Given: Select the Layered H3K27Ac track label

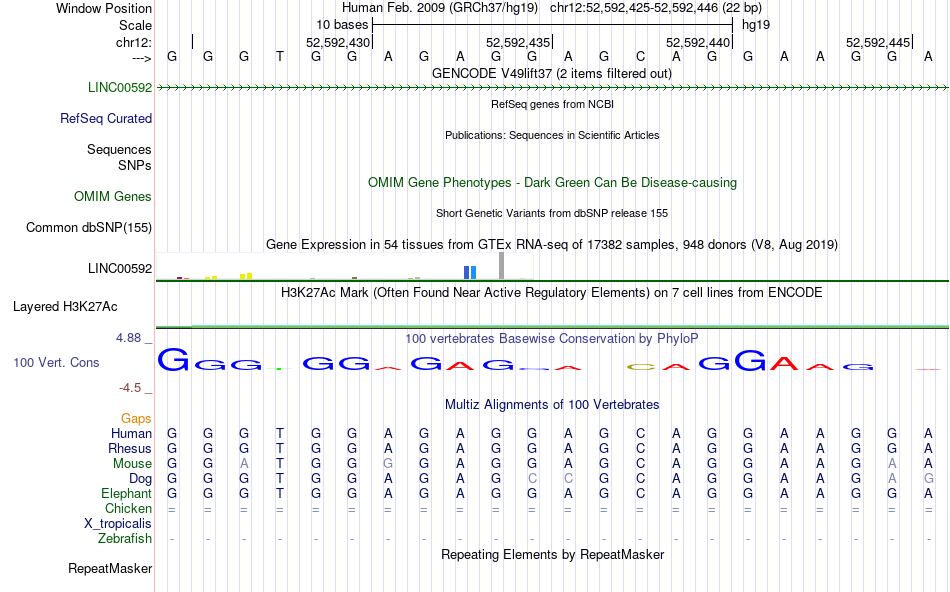Looking at the screenshot, I should point(65,307).
